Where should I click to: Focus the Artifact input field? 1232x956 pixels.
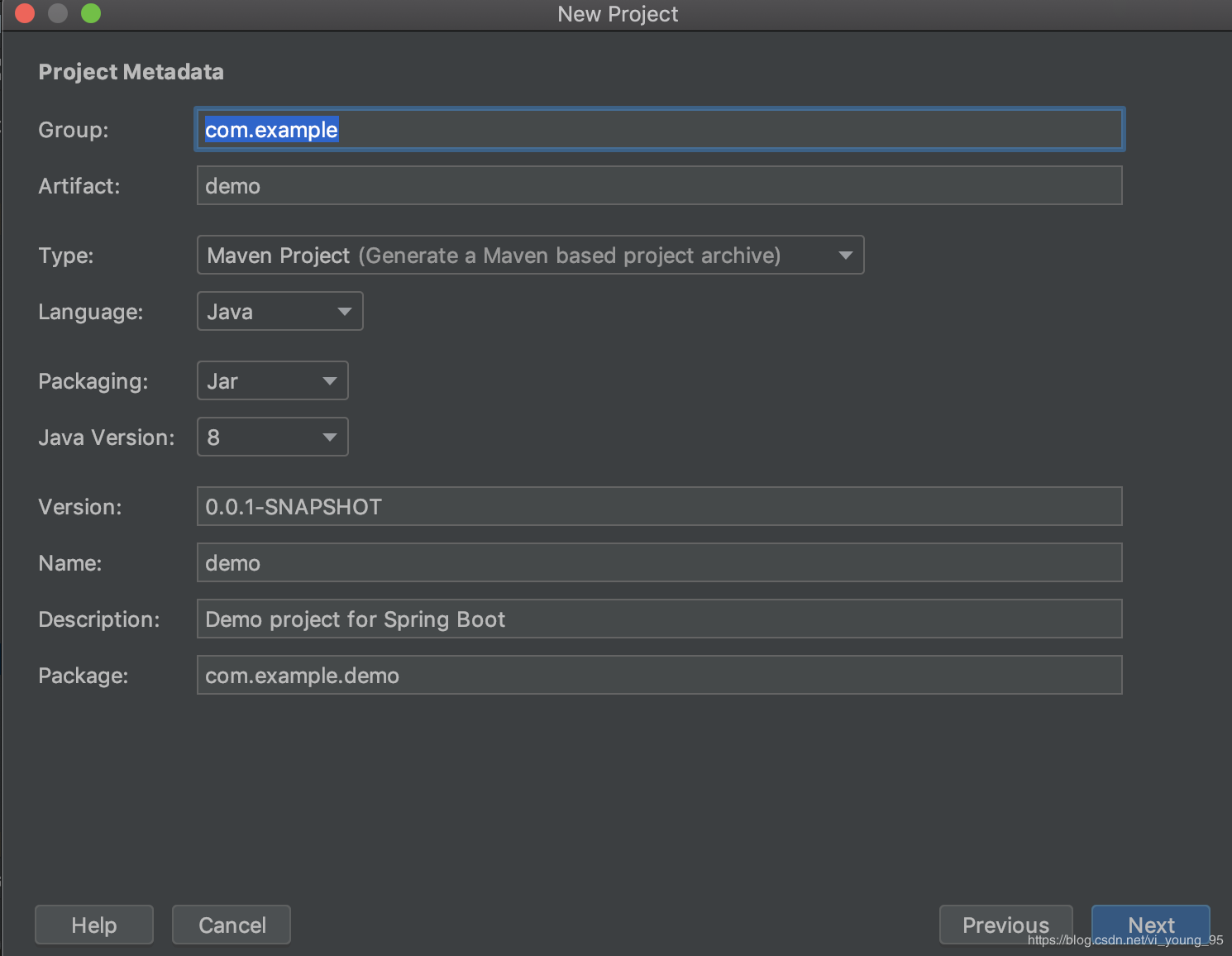pyautogui.click(x=659, y=186)
